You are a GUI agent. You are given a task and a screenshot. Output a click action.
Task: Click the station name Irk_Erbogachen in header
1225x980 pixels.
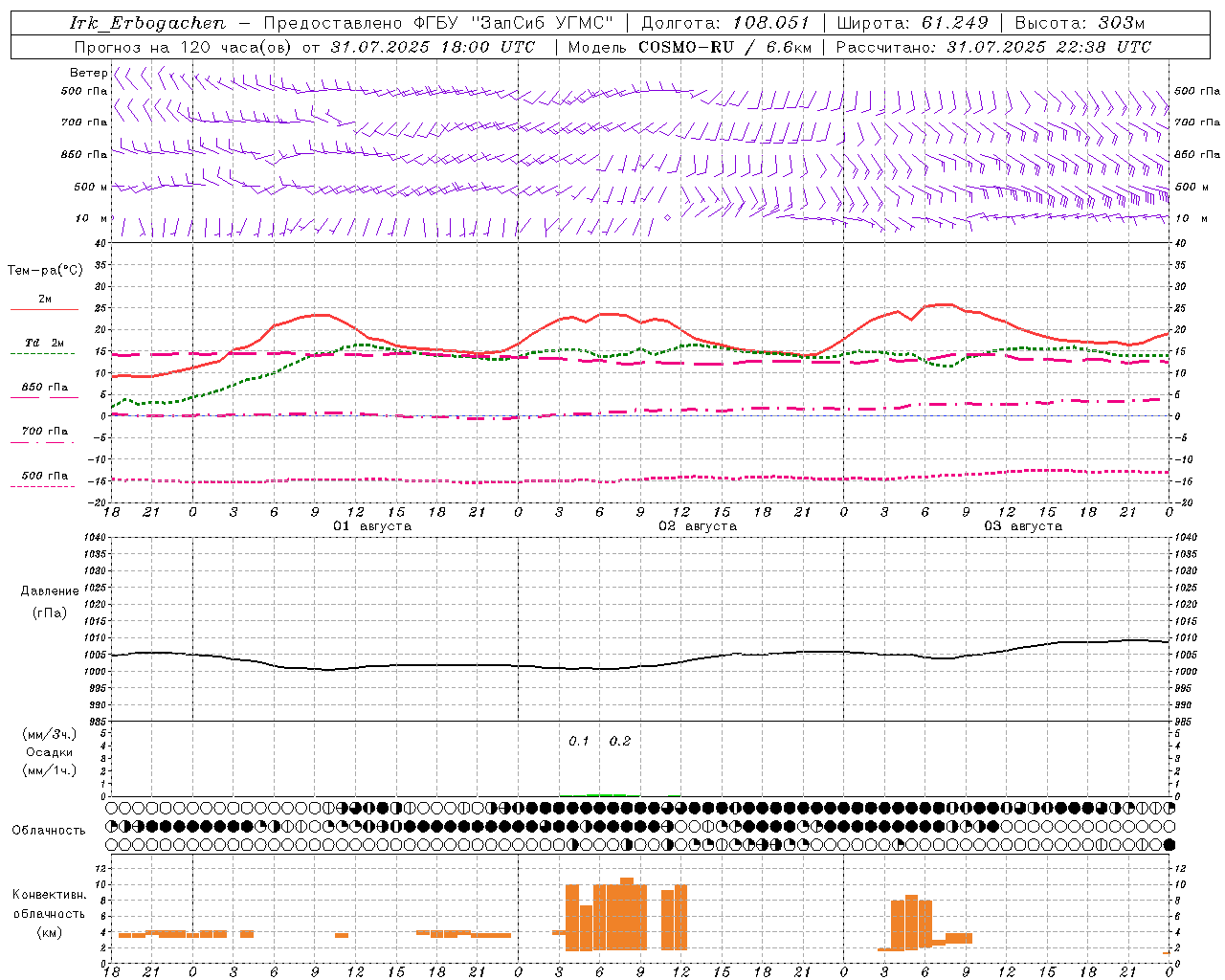coord(147,23)
